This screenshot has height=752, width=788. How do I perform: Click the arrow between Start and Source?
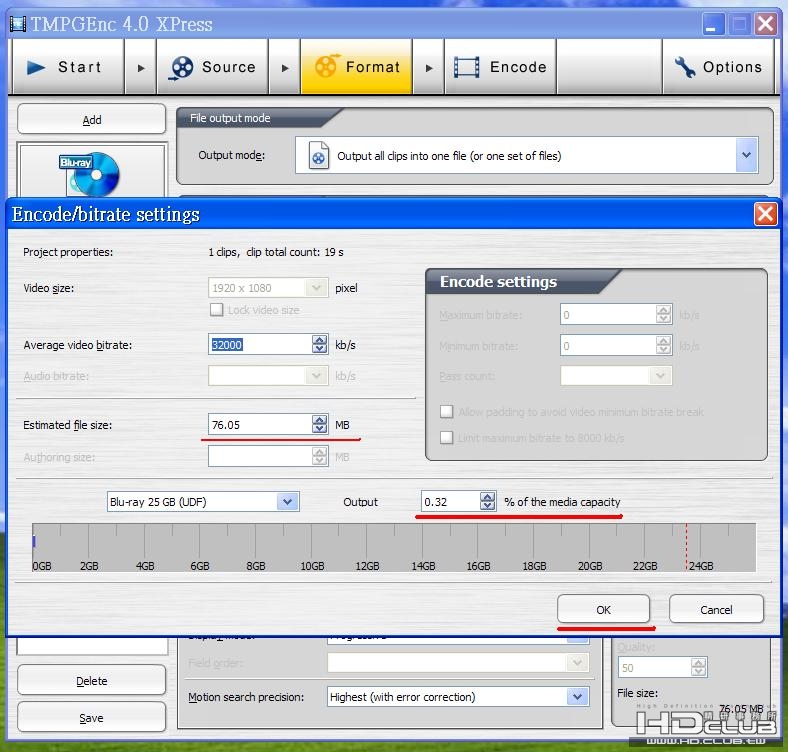pos(141,67)
